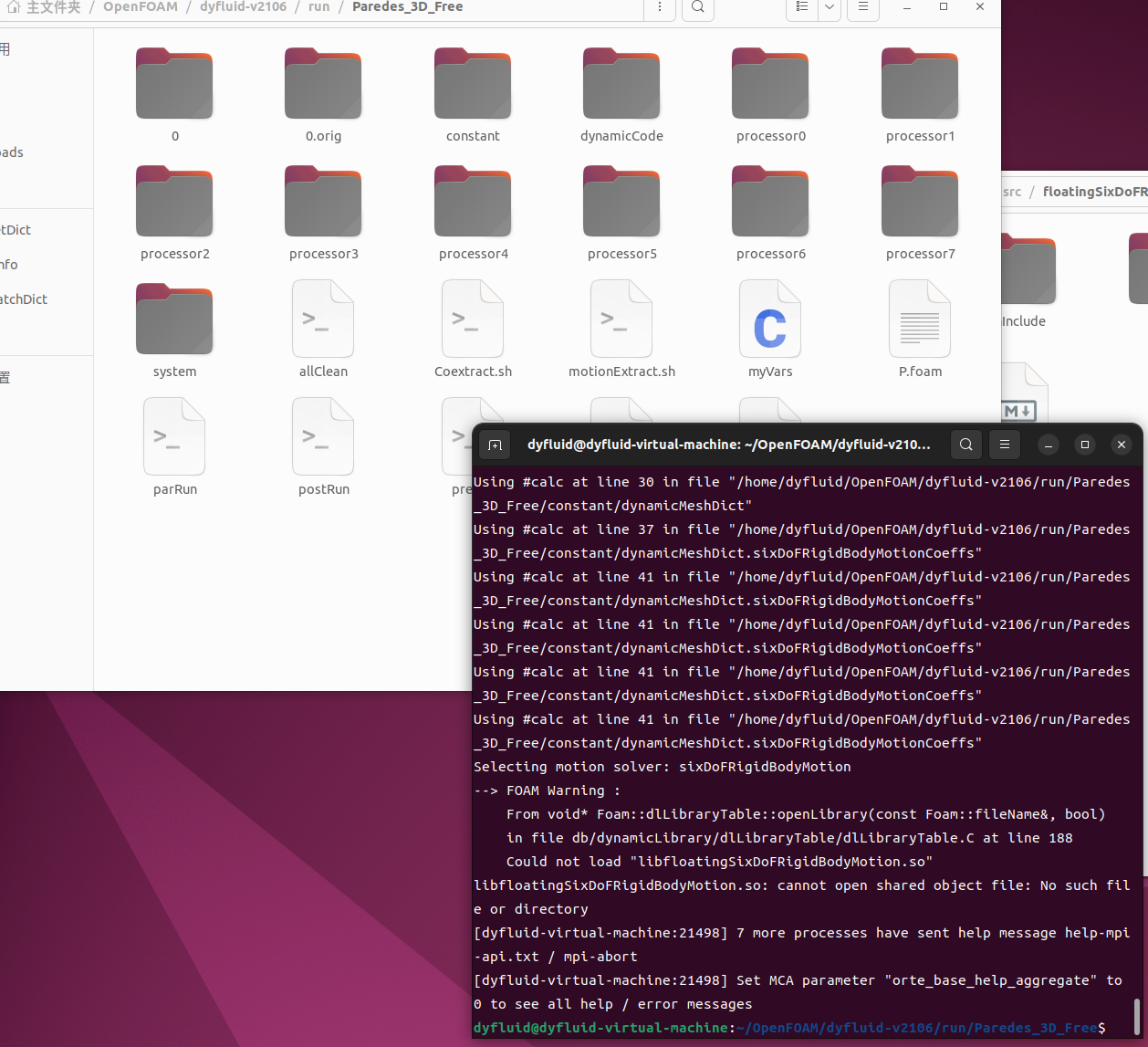Select the Coextract.sh script file
The height and width of the screenshot is (1047, 1148).
pyautogui.click(x=473, y=319)
